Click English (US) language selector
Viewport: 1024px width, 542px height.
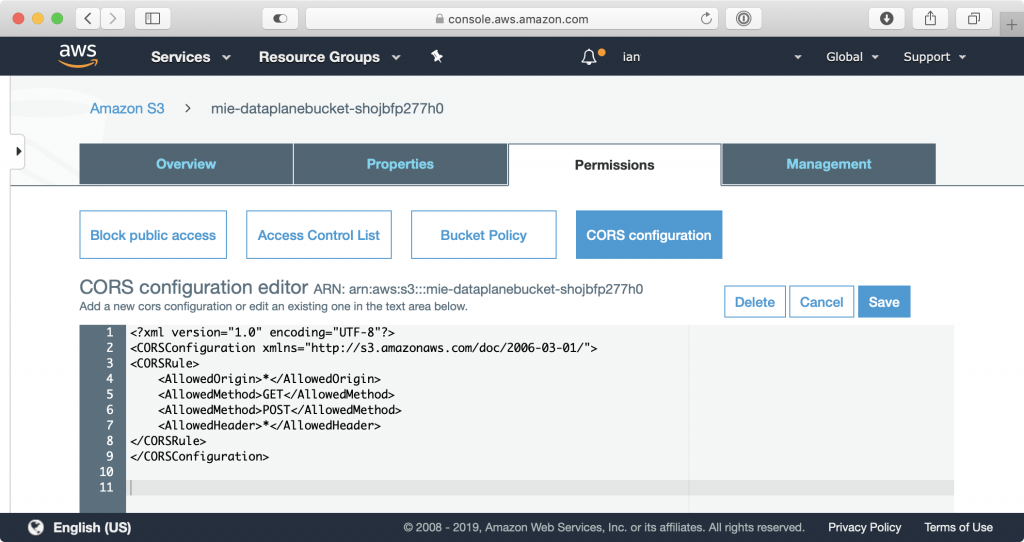(92, 527)
